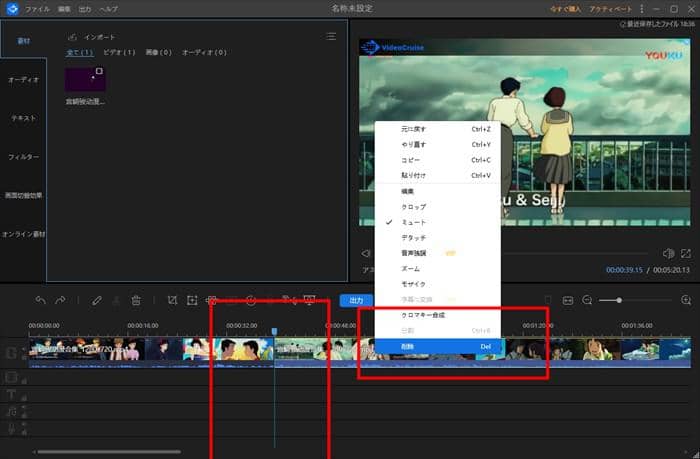Click the import arrow icon

[72, 37]
